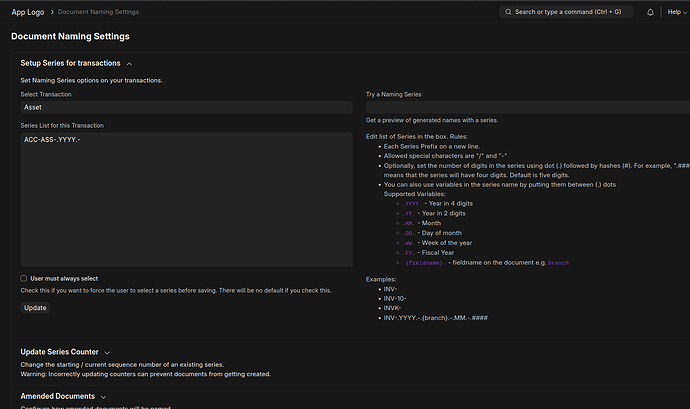690x409 pixels.
Task: Open the Help dropdown menu
Action: [x=677, y=12]
